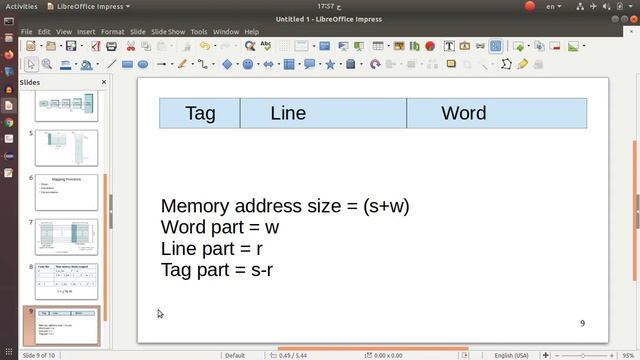This screenshot has width=640, height=360.
Task: Click Activities in the top bar
Action: point(21,6)
